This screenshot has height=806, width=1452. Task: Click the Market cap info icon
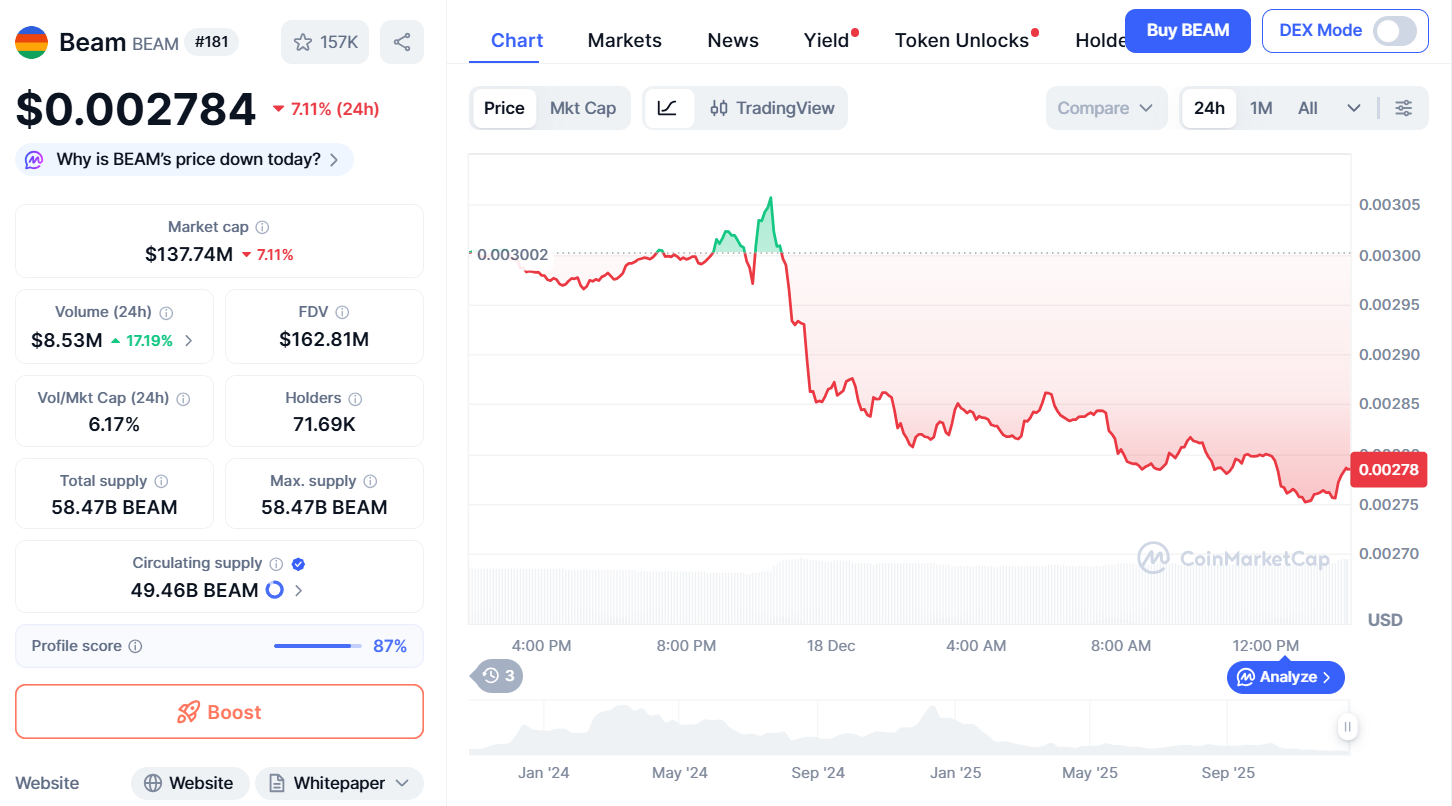click(262, 227)
